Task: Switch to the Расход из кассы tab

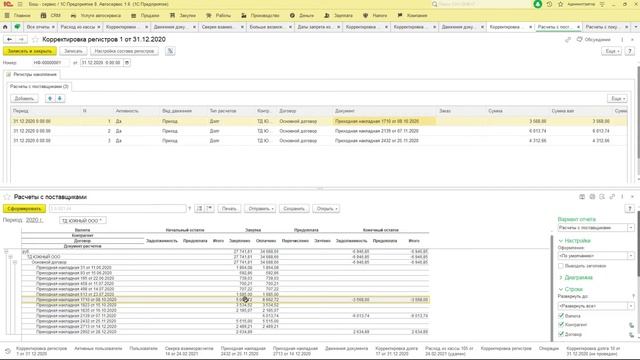Action: 80,27
